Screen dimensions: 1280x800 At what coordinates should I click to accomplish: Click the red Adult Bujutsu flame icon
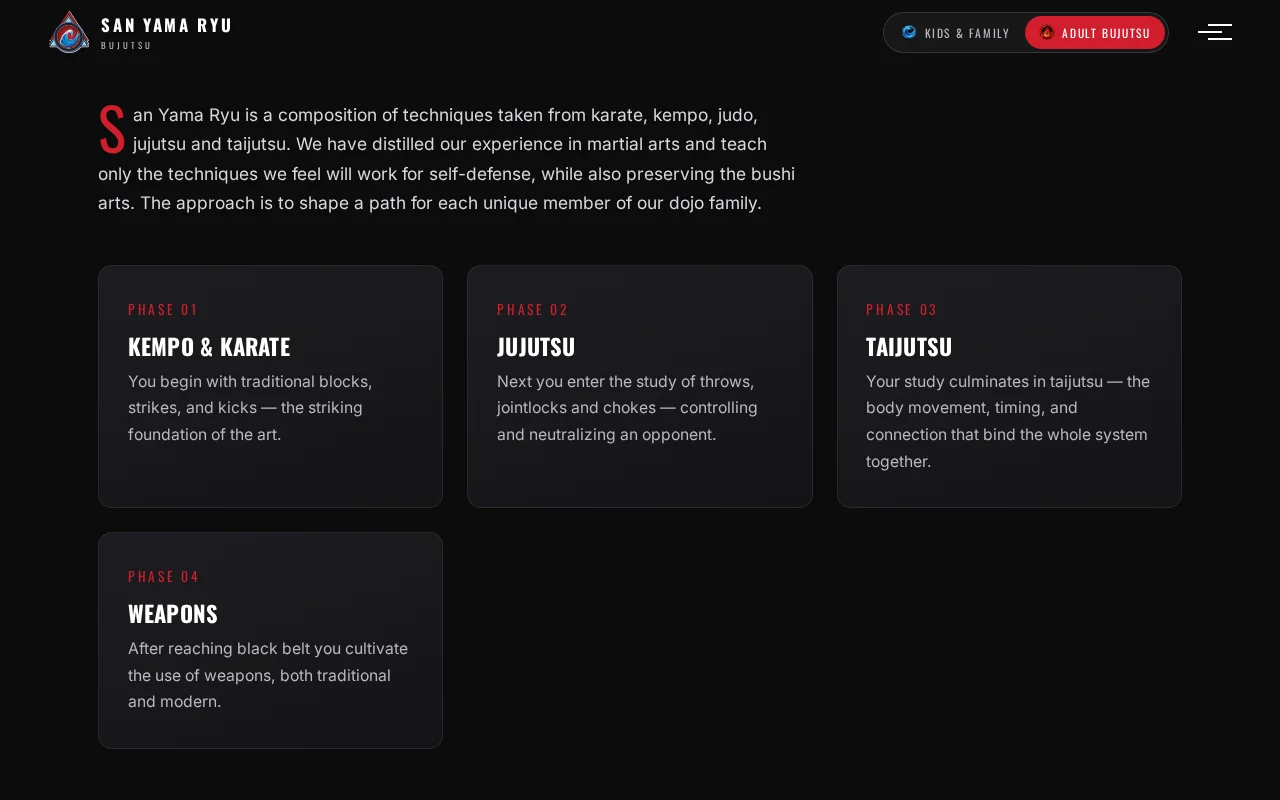1047,32
